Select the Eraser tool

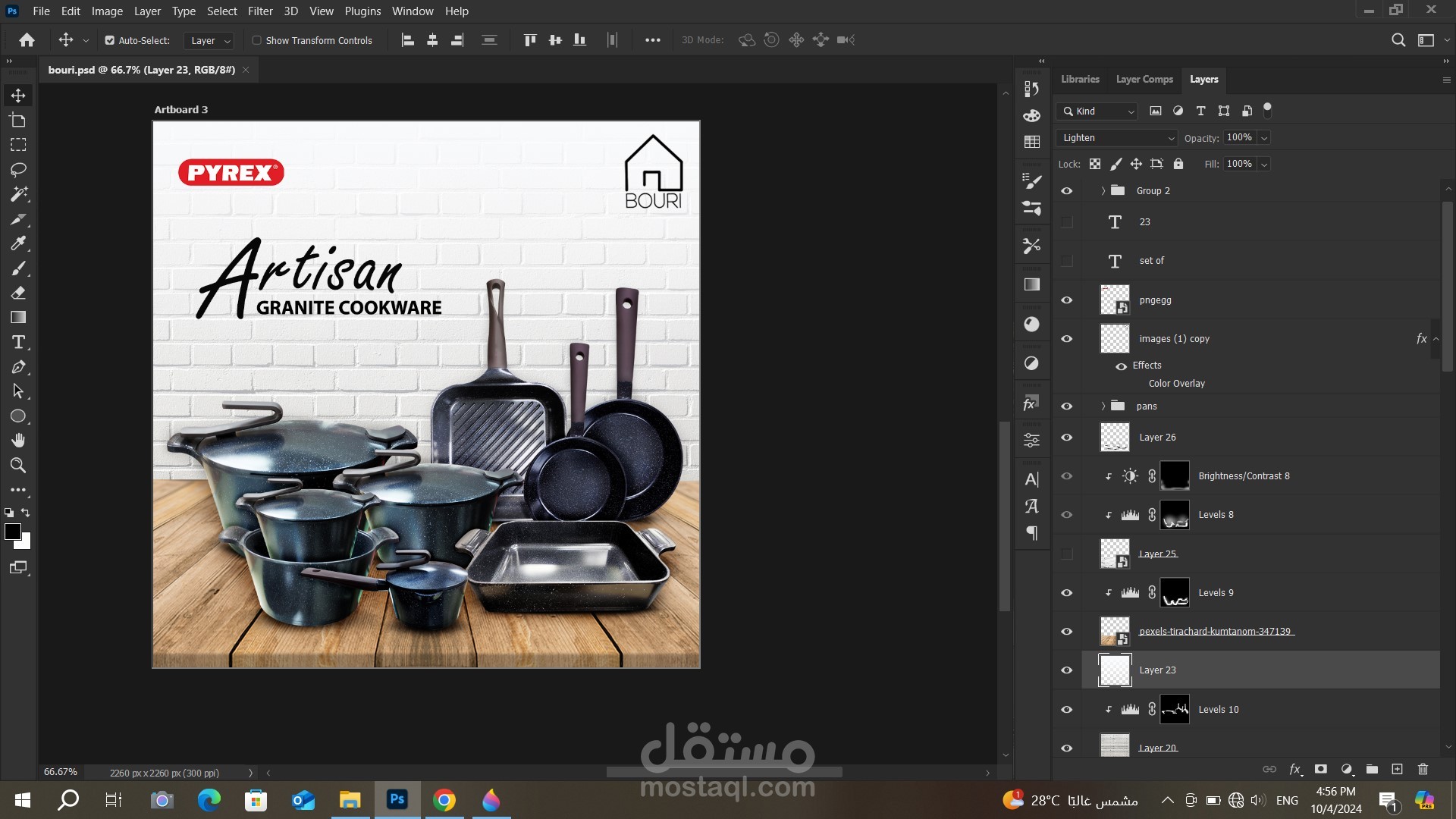point(18,293)
